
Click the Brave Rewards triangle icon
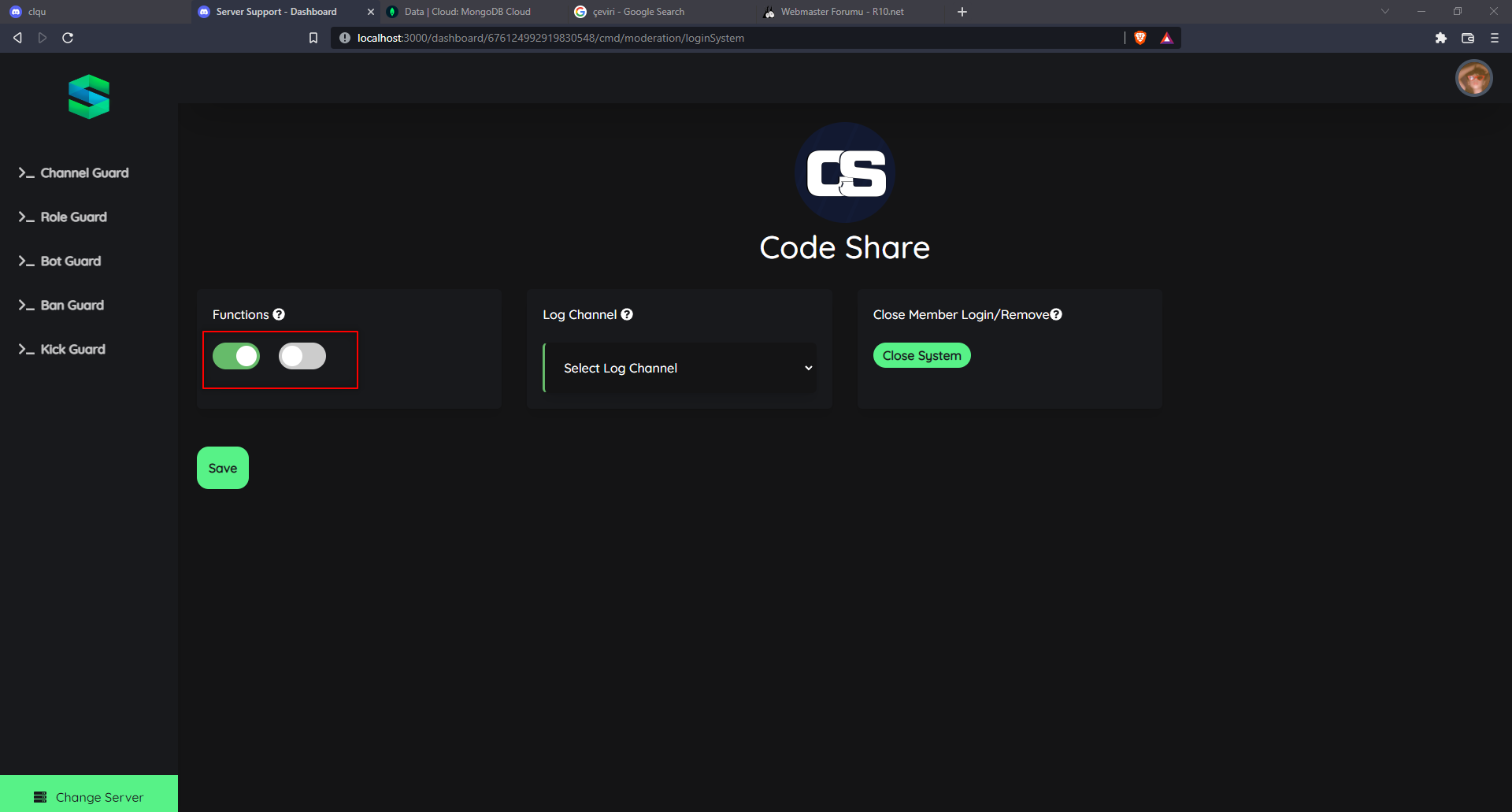pyautogui.click(x=1167, y=38)
